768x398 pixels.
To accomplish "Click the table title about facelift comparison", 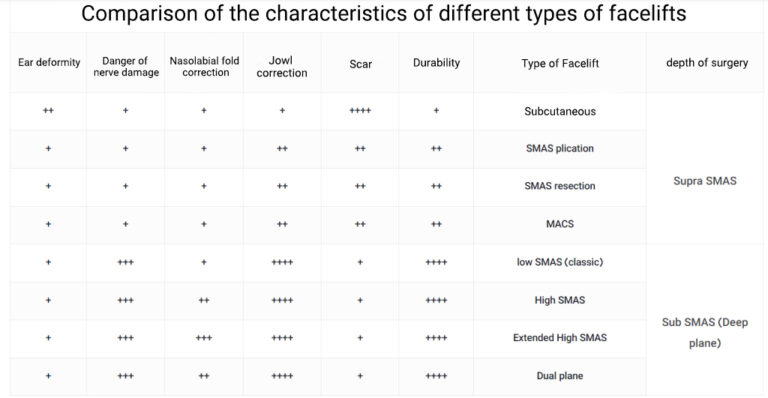I will coord(384,14).
